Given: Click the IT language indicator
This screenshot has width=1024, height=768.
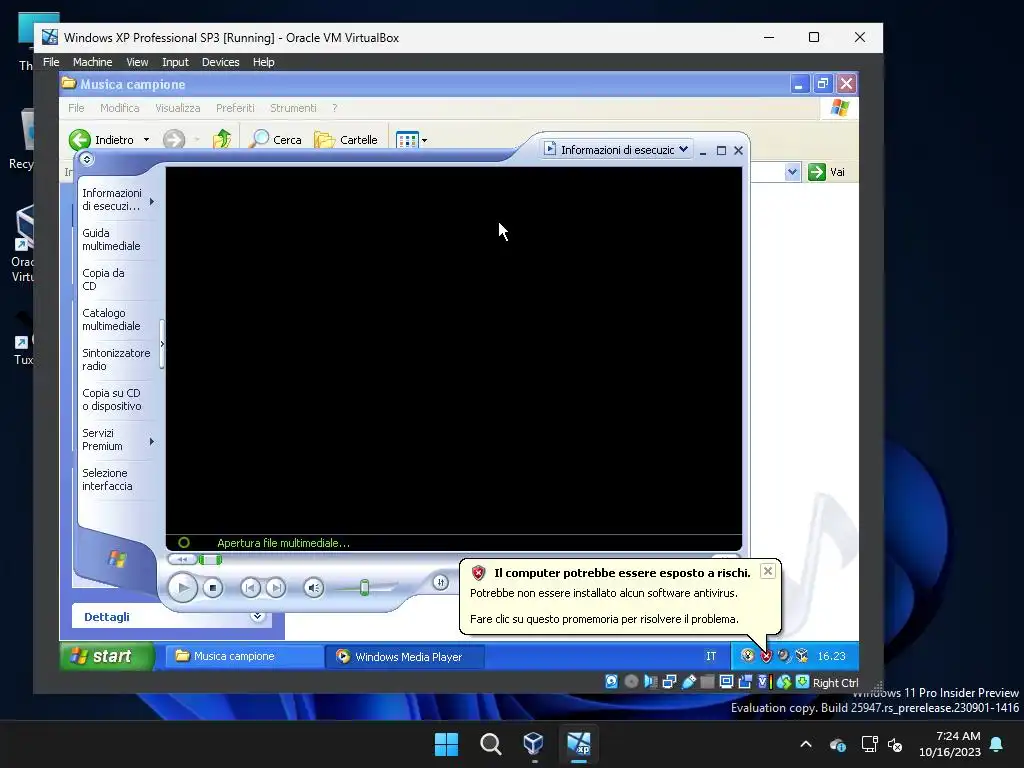Looking at the screenshot, I should (711, 656).
